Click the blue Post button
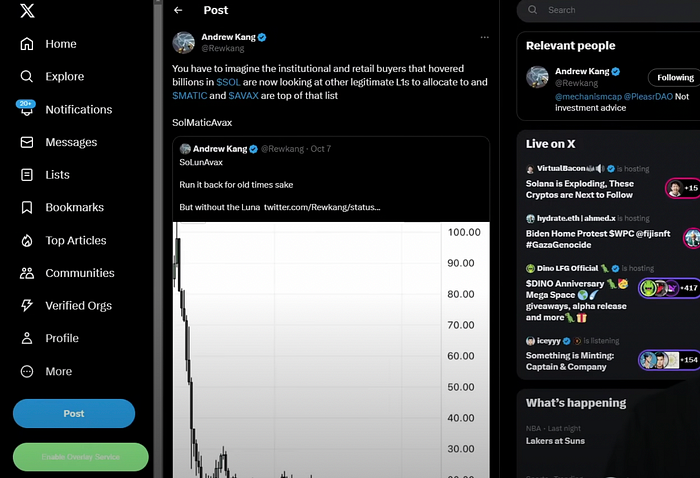Viewport: 700px width, 478px height. [74, 413]
